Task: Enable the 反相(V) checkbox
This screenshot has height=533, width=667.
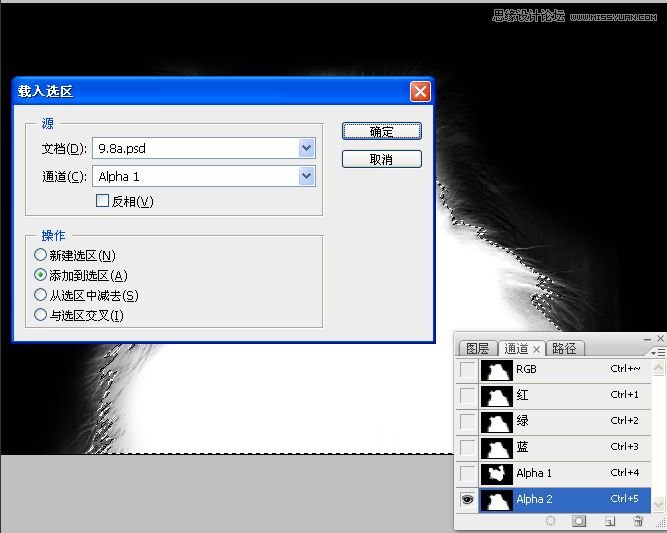Action: coord(103,201)
